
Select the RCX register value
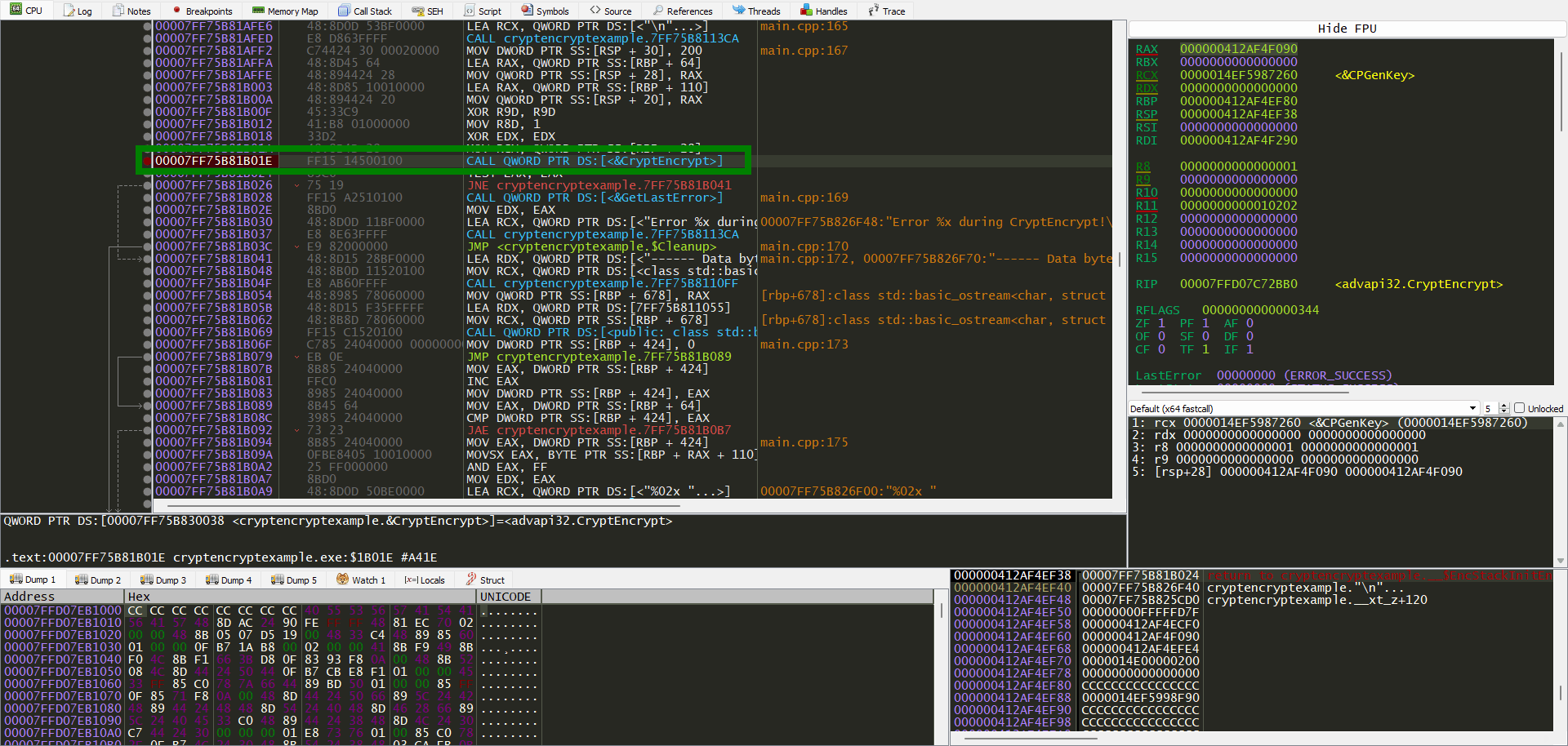tap(1238, 75)
